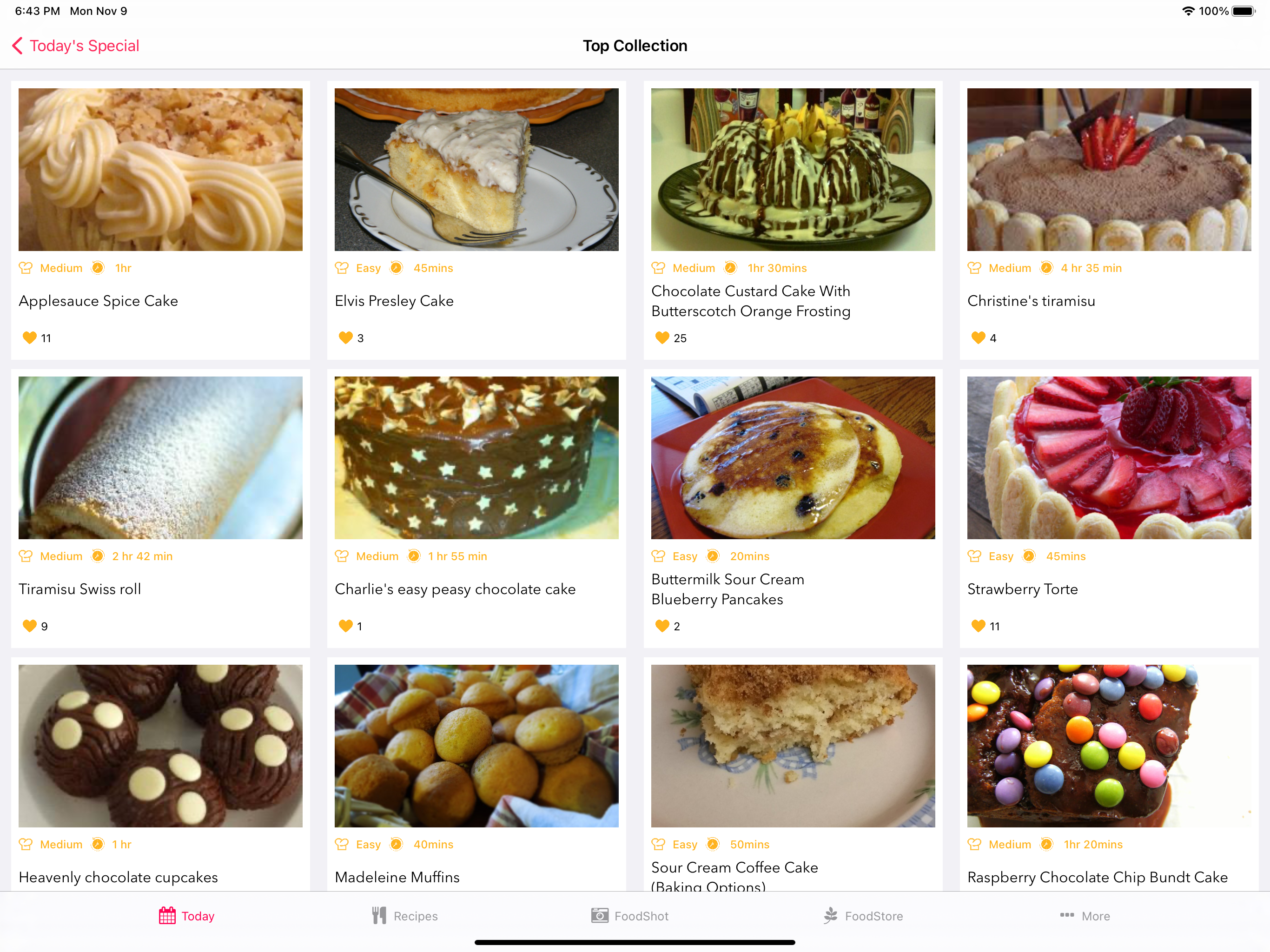The image size is (1270, 952).
Task: Open the FoodShot tab
Action: point(630,916)
